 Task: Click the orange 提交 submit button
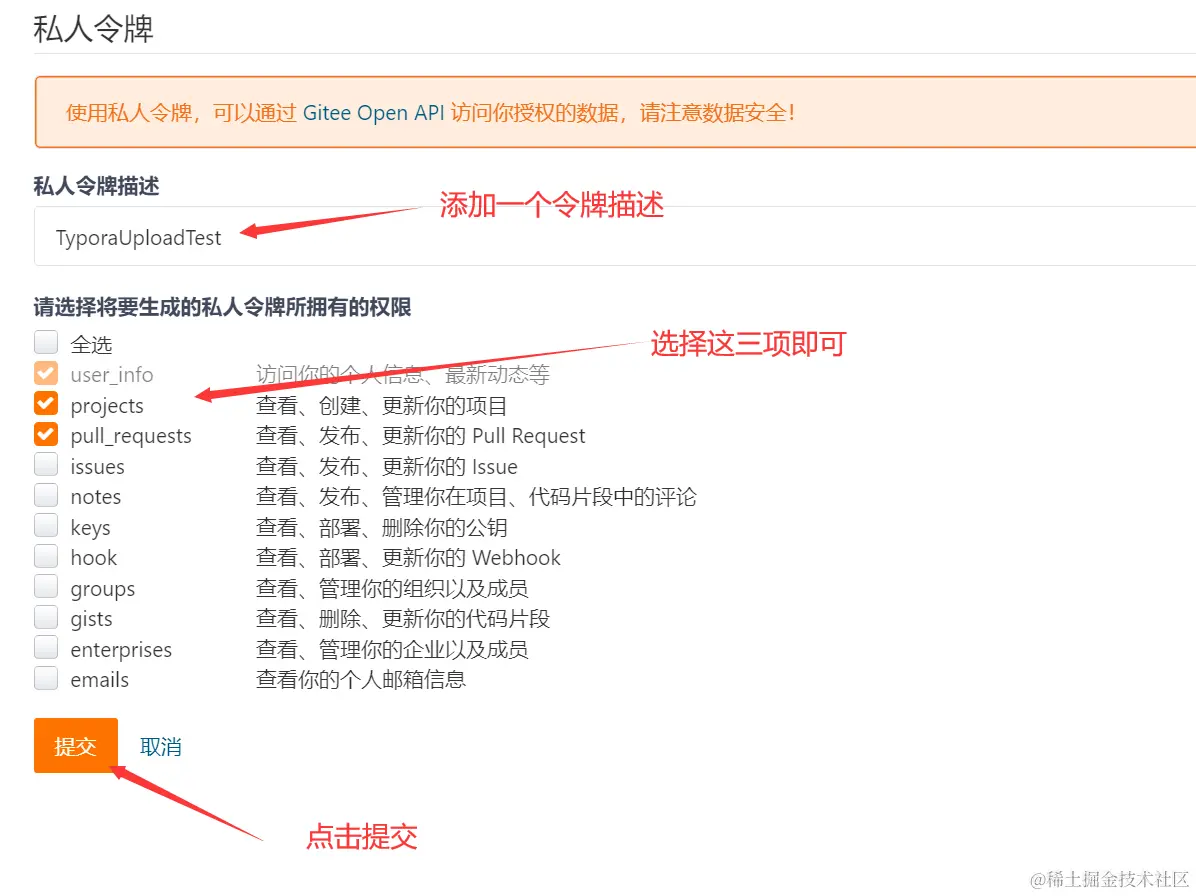coord(76,746)
